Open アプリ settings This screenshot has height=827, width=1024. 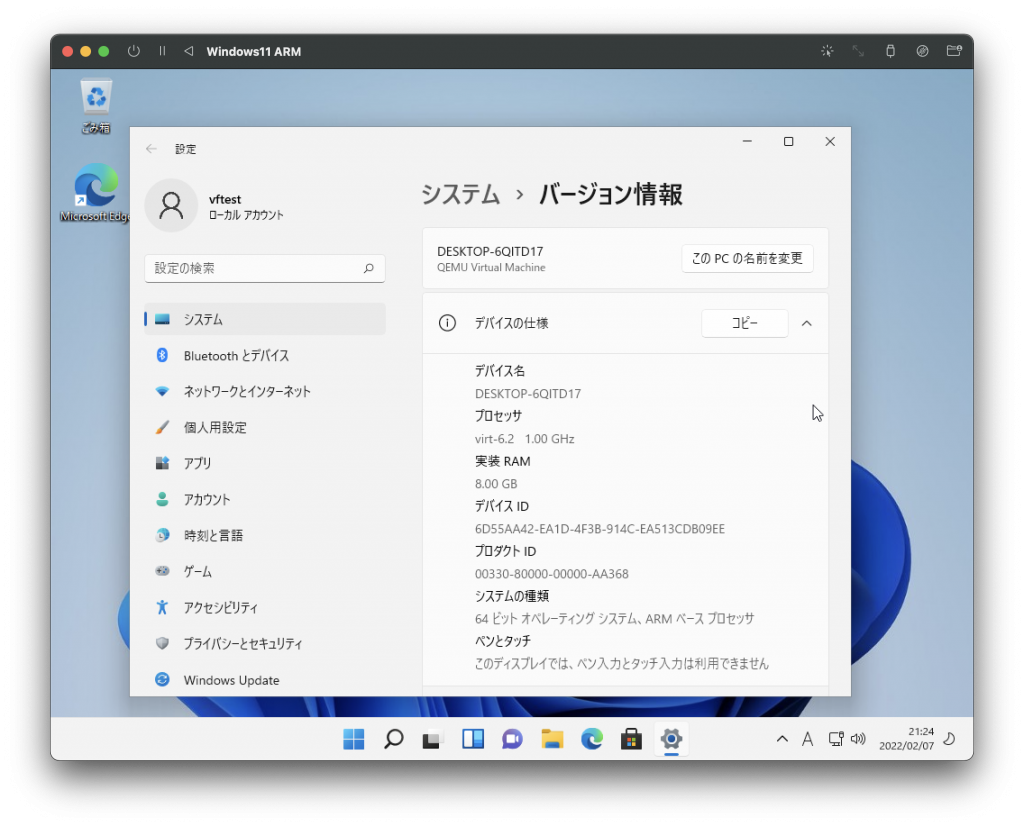264,463
